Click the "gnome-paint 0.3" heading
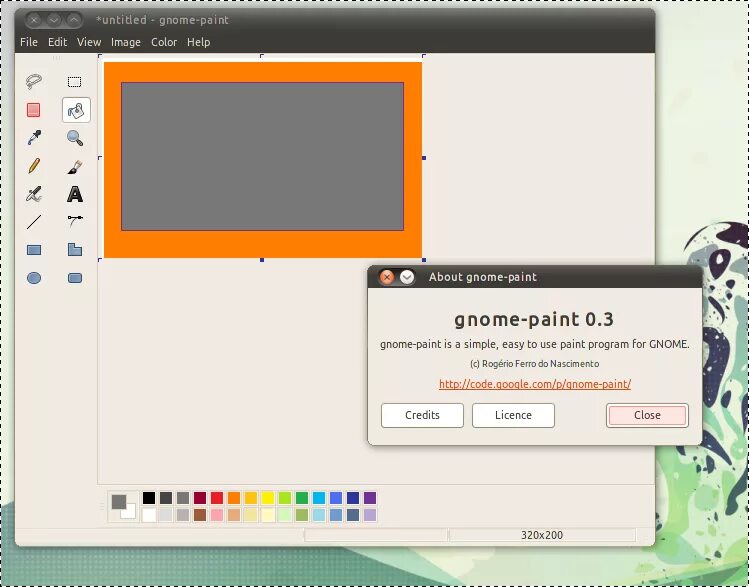749x587 pixels. [x=534, y=320]
